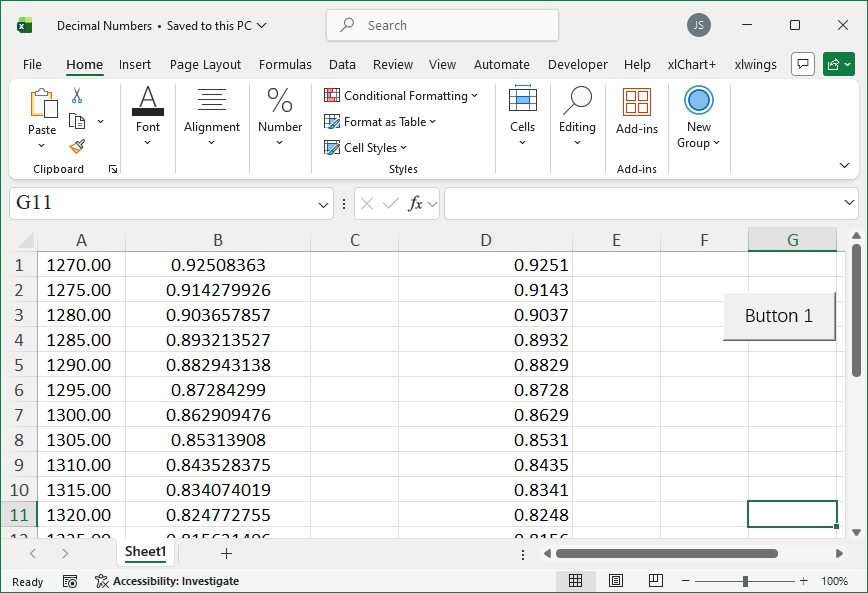
Task: Switch to Page Layout view
Action: (616, 581)
